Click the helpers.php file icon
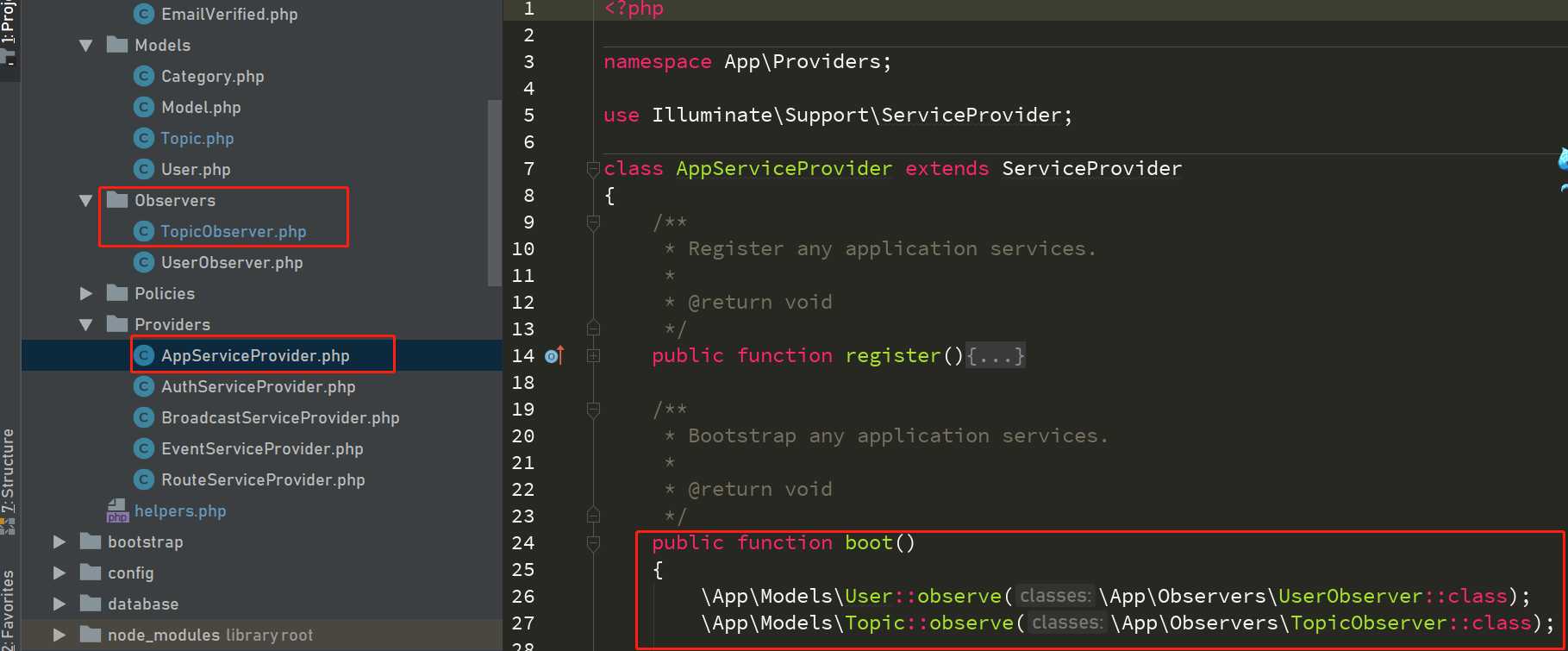 (117, 510)
